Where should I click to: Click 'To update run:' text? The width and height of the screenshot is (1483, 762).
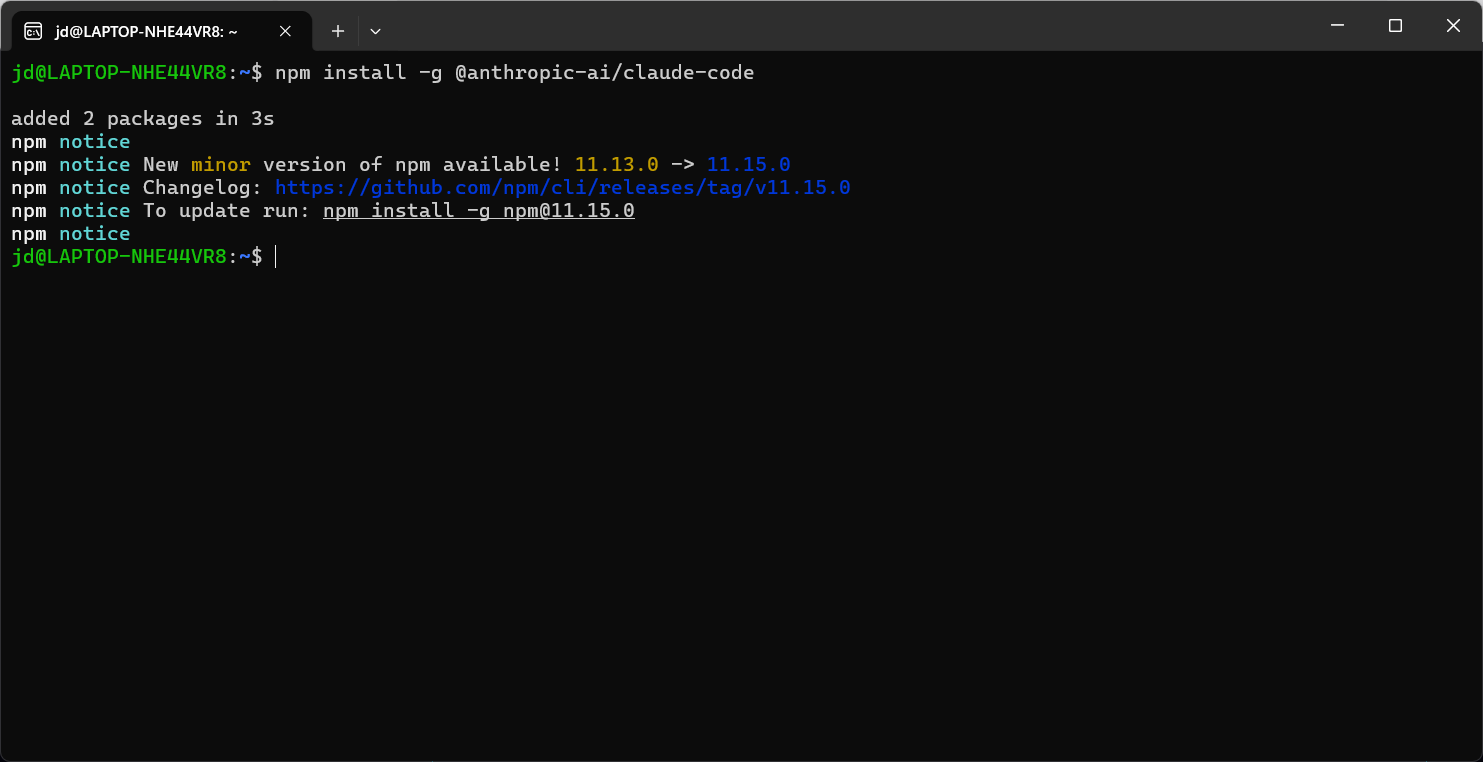(x=227, y=211)
